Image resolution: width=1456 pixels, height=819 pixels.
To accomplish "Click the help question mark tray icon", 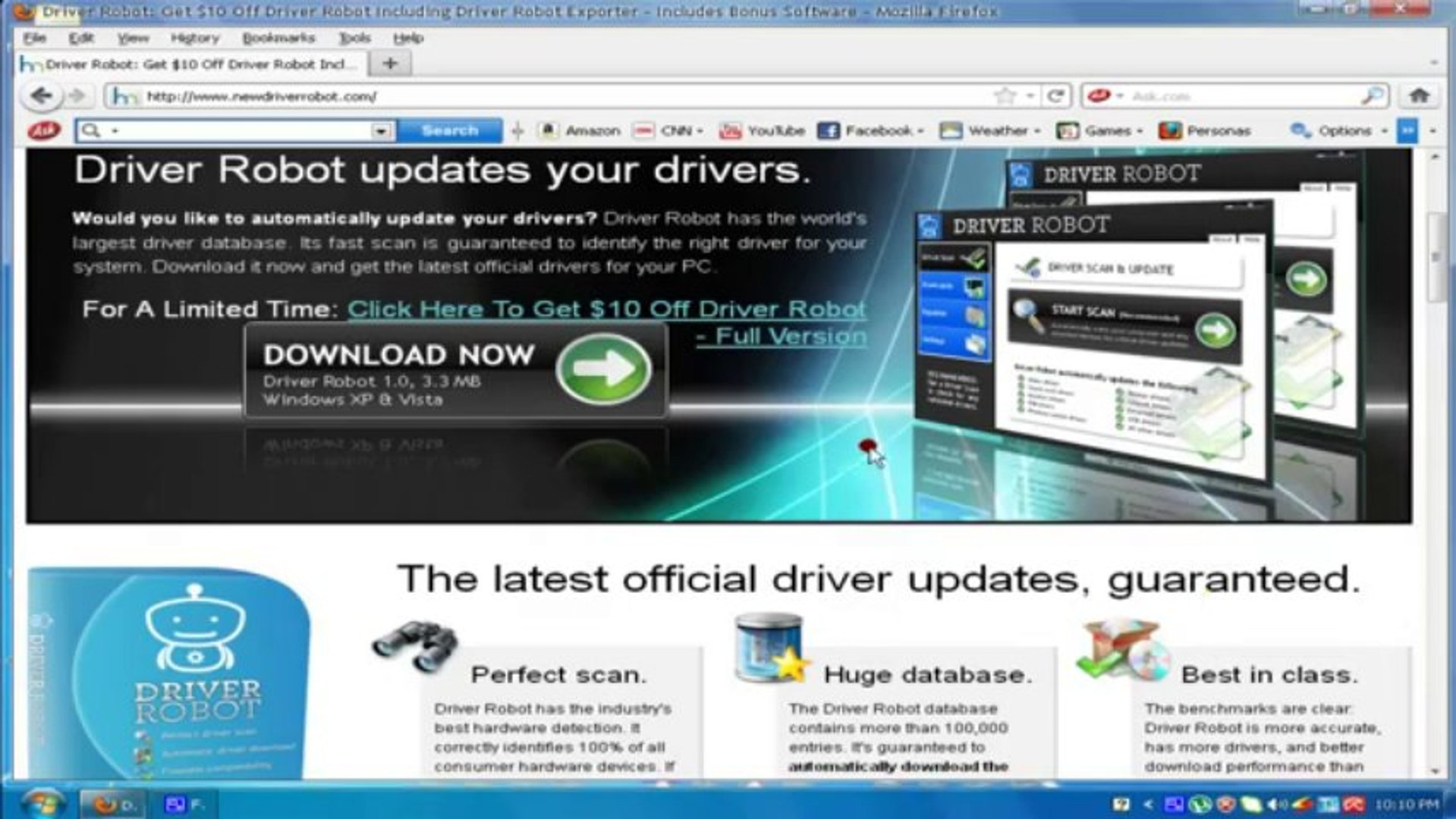I will tap(1121, 804).
